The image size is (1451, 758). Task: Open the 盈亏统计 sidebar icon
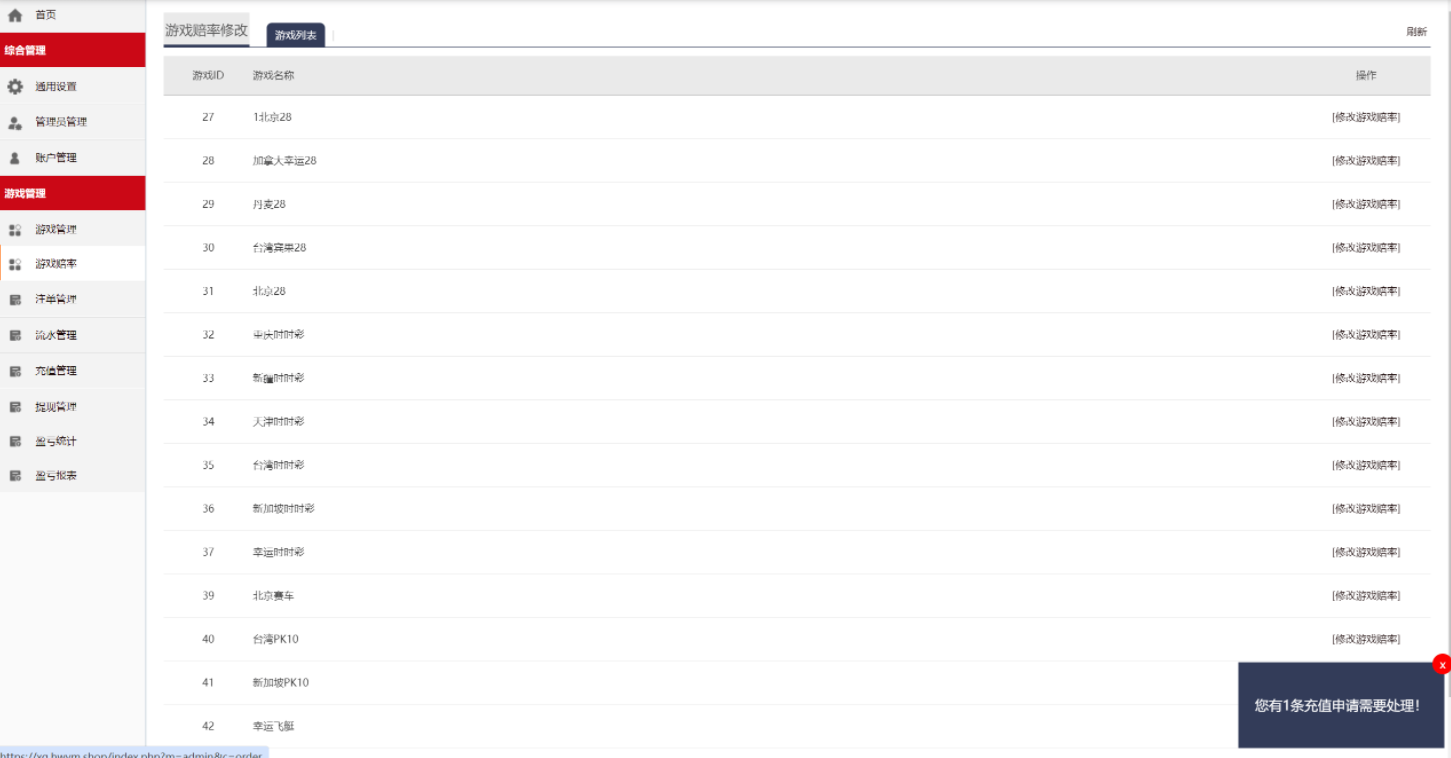pos(15,442)
